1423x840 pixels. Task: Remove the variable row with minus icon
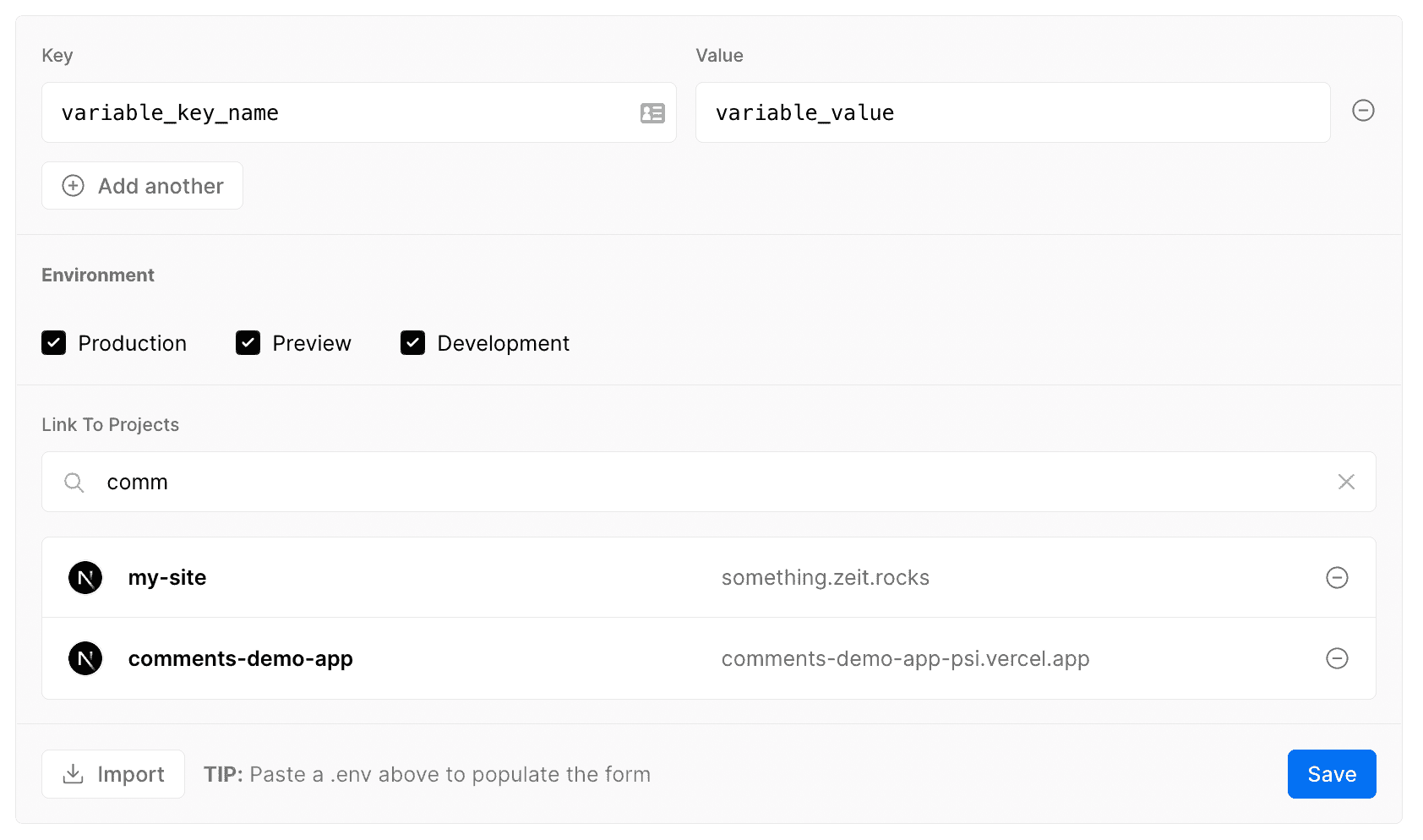(1363, 111)
